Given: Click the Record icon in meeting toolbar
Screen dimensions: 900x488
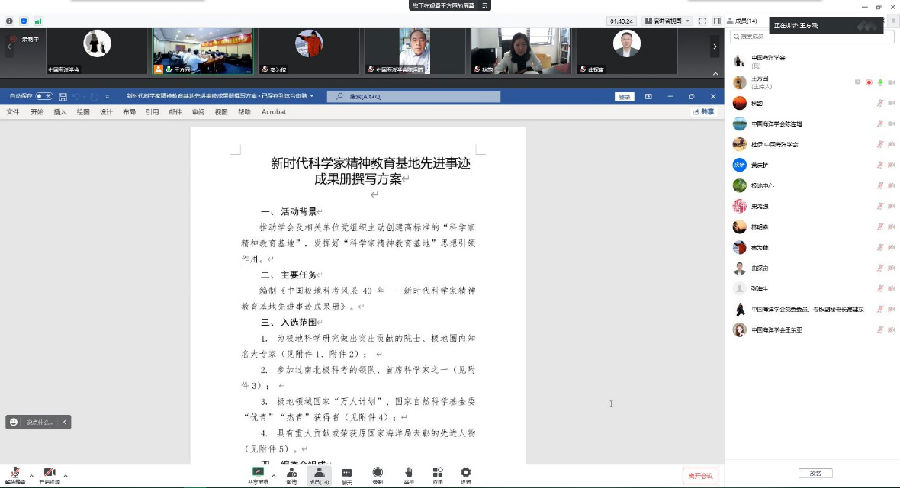Looking at the screenshot, I should [x=377, y=474].
